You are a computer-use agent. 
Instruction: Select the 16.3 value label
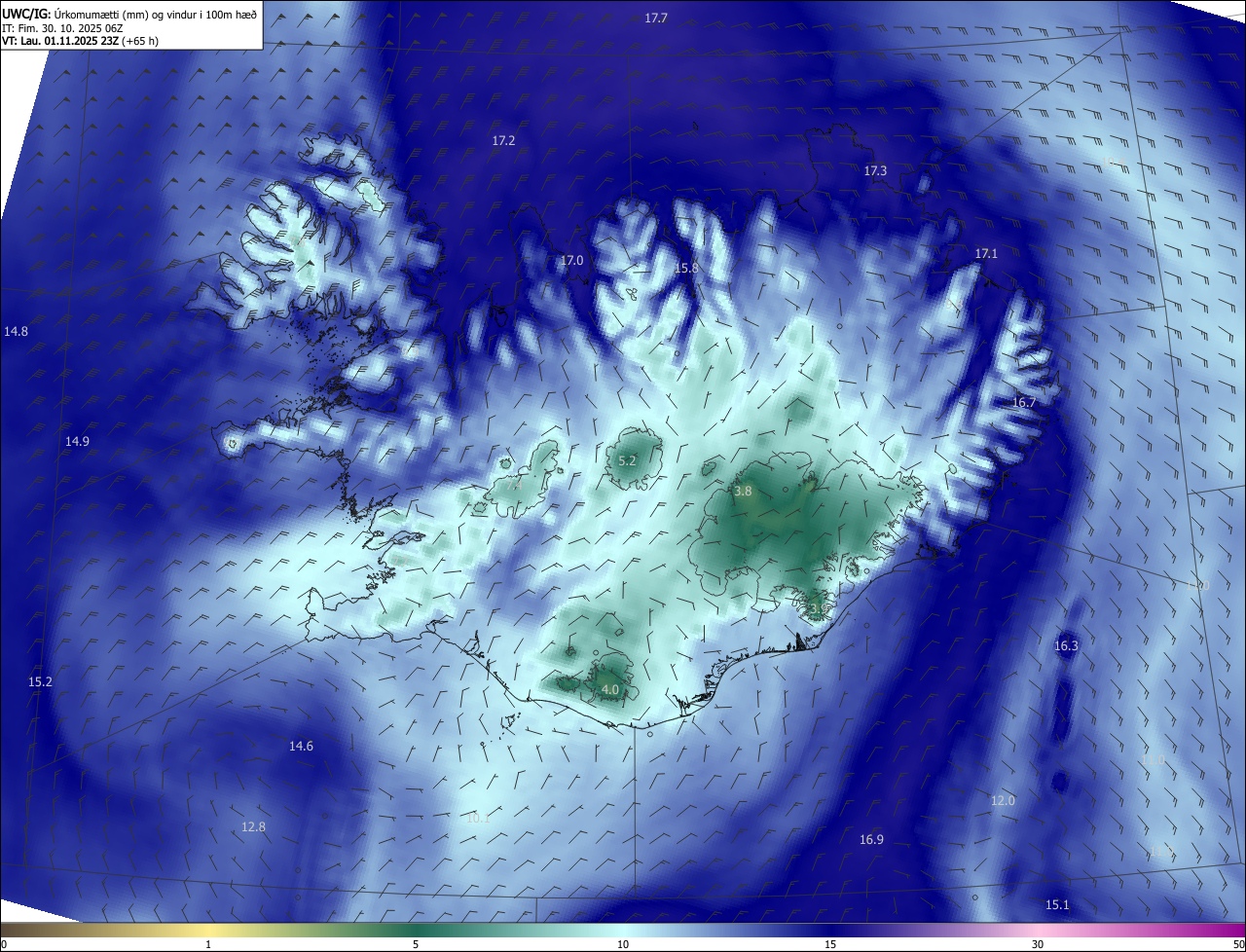coord(1066,646)
